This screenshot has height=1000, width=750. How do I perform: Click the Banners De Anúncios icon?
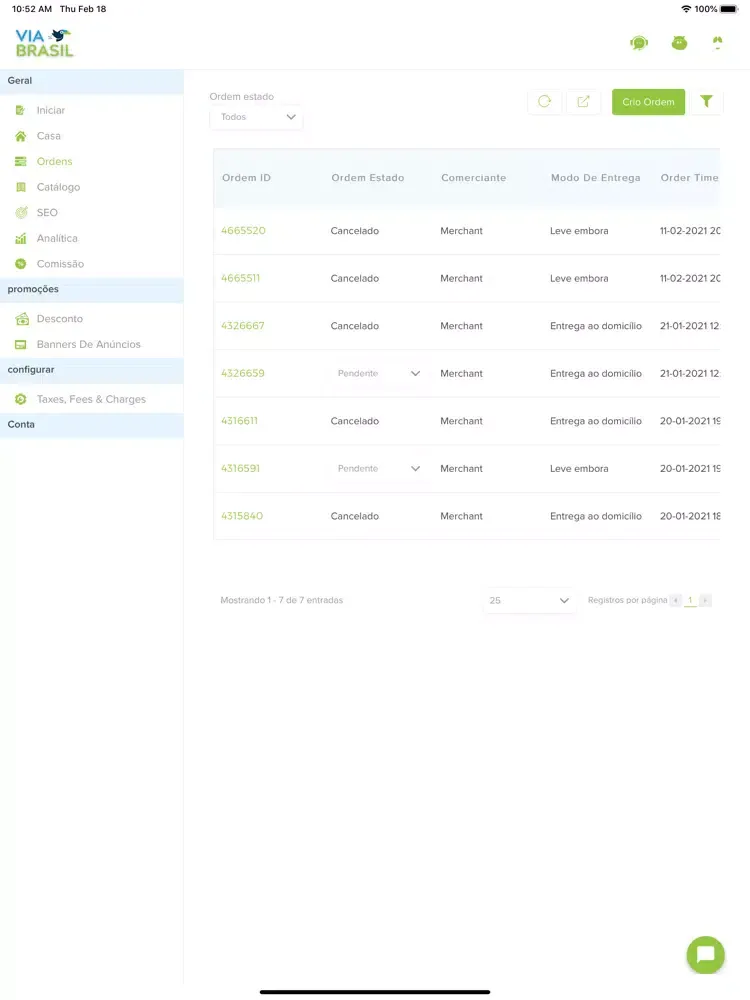pos(20,344)
